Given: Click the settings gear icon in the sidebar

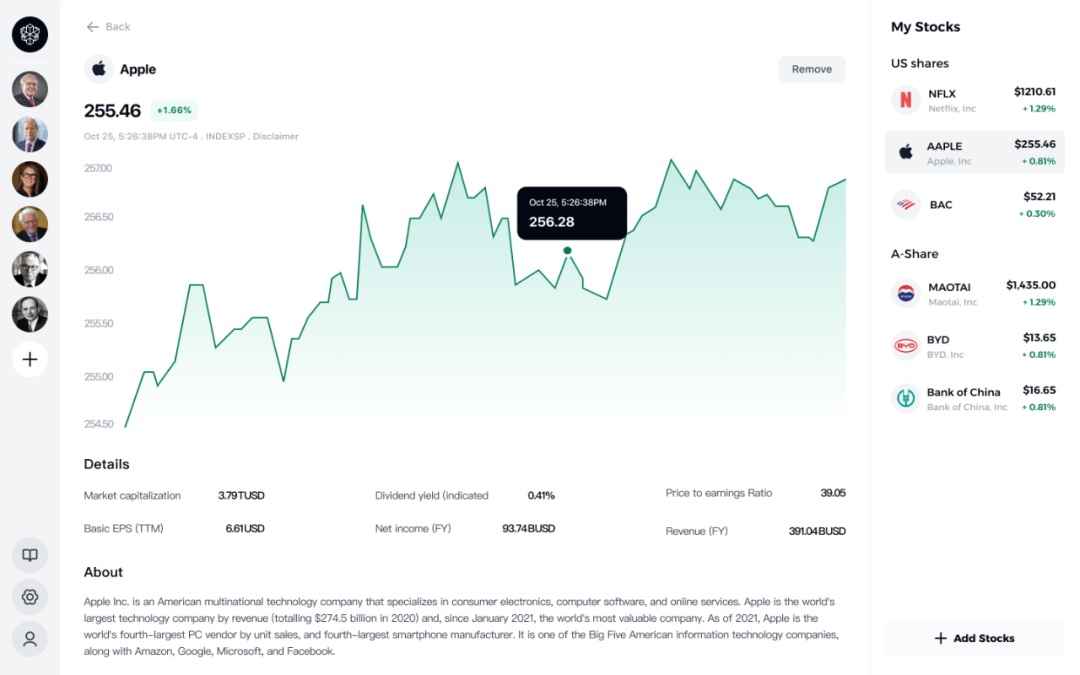Looking at the screenshot, I should (x=29, y=597).
